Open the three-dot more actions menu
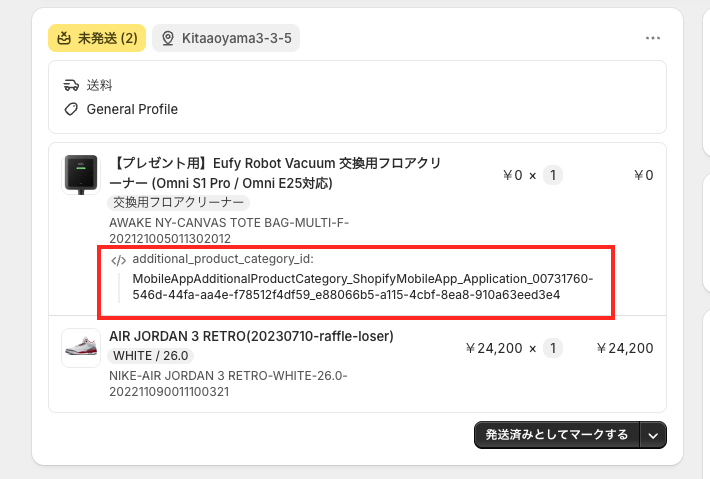The width and height of the screenshot is (710, 479). tap(653, 38)
